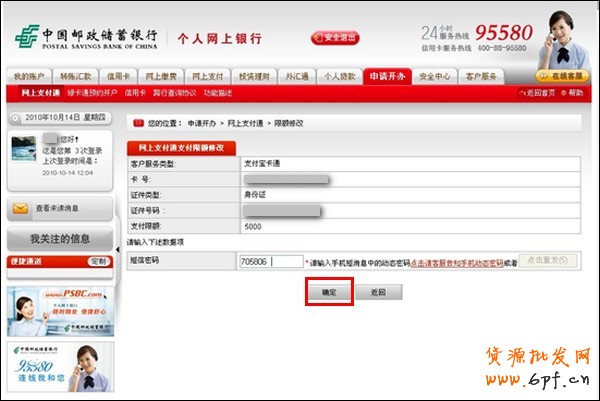Image resolution: width=600 pixels, height=401 pixels.
Task: Click the user avatar thumbnail
Action: pyautogui.click(x=22, y=148)
